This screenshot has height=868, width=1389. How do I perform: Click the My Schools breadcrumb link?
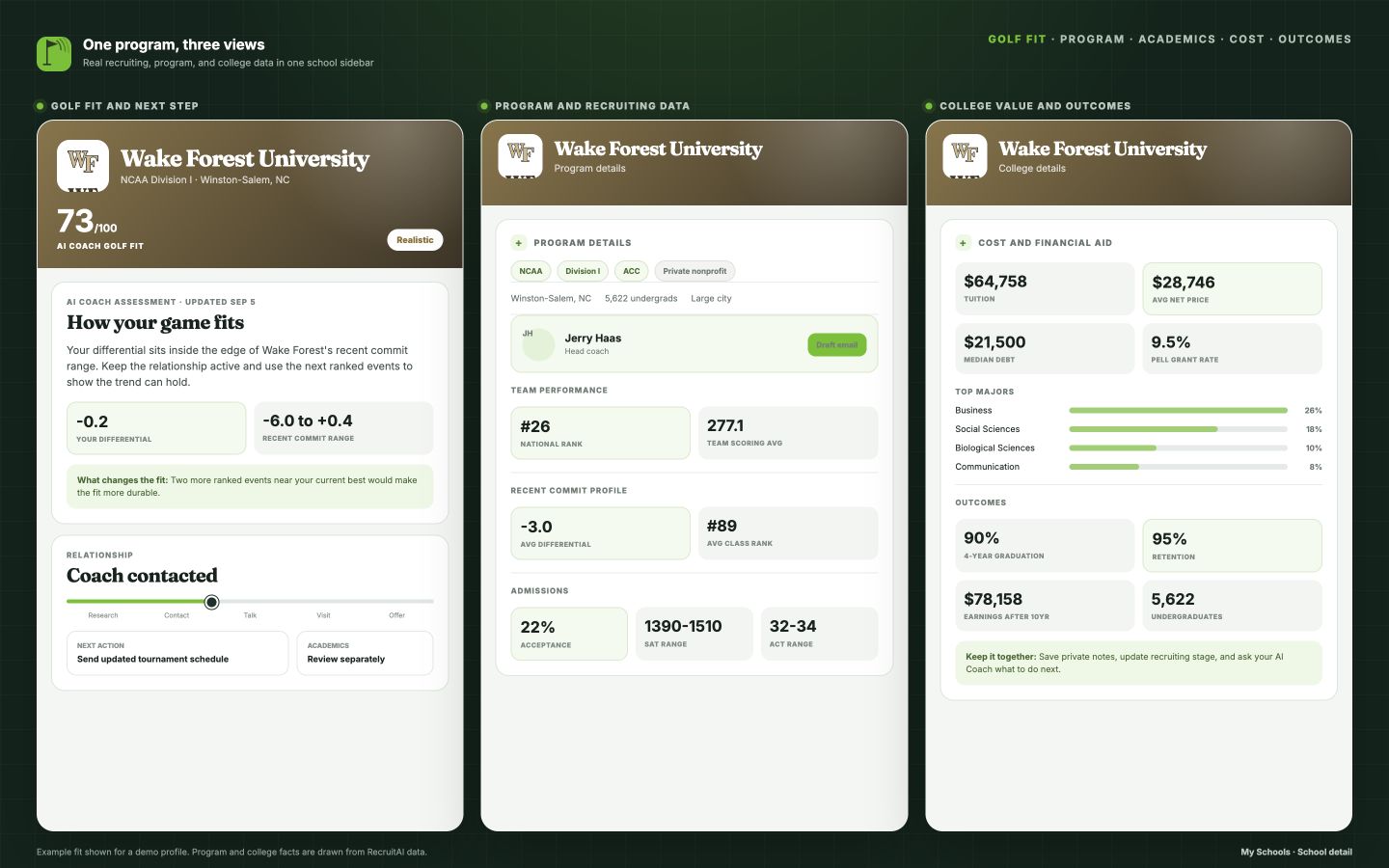click(1266, 853)
